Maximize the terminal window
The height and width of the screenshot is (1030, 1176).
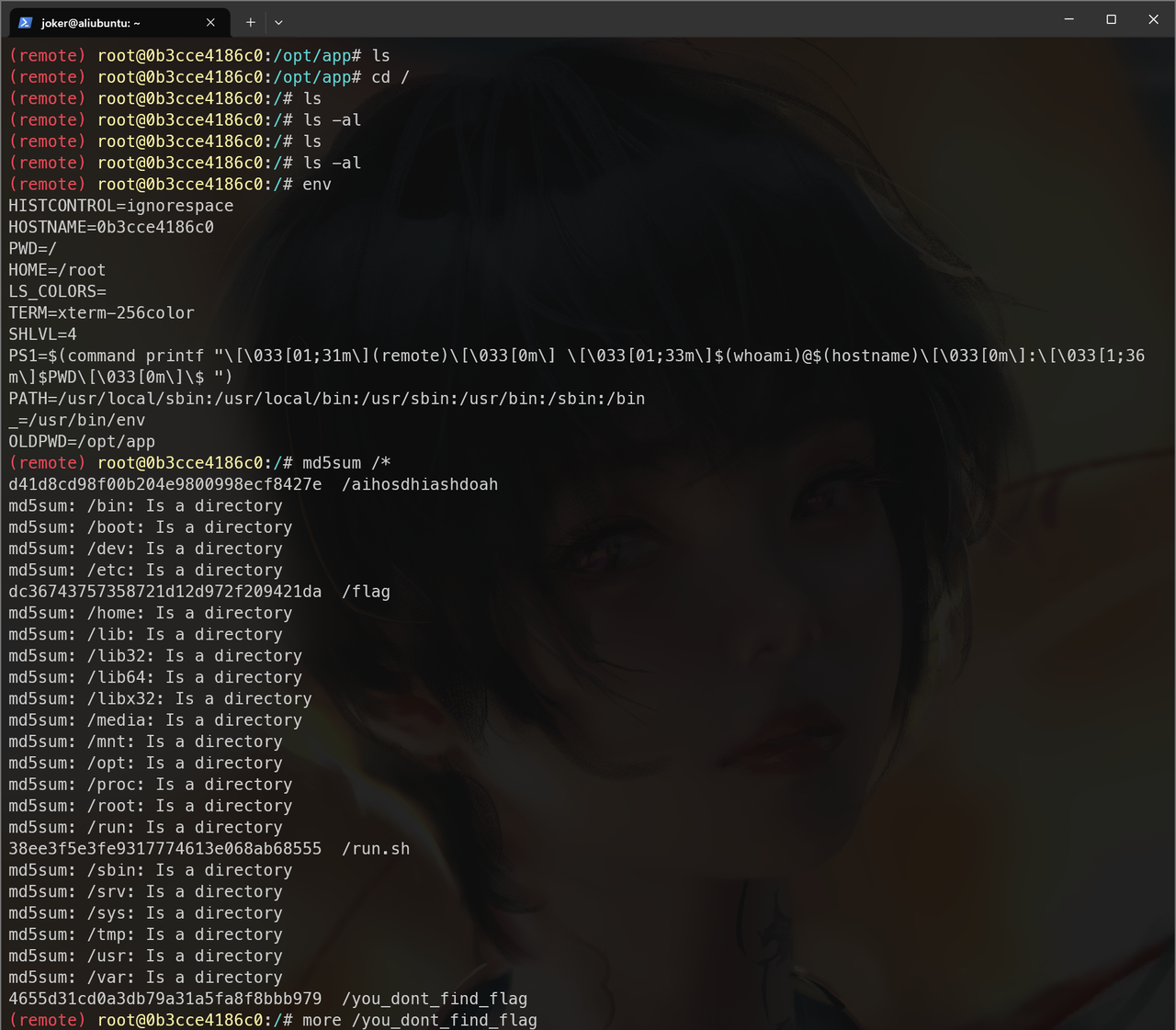coord(1111,19)
